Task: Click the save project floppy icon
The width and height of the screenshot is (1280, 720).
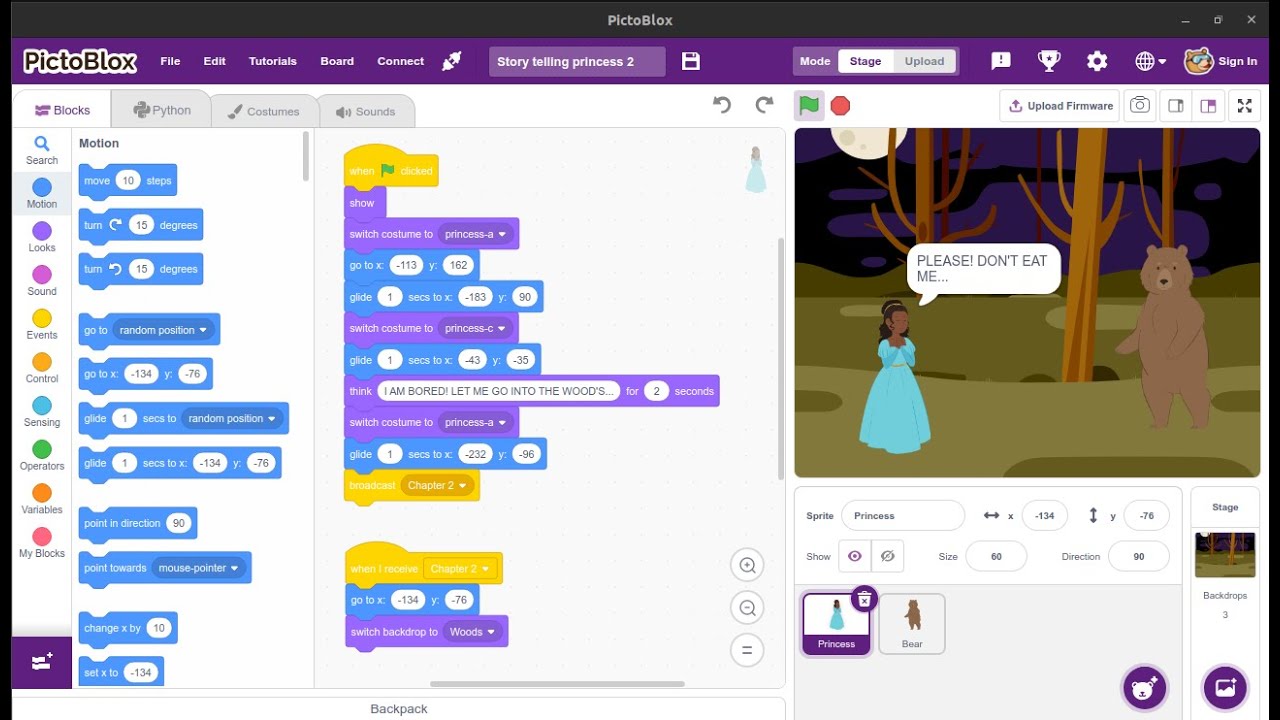Action: pos(691,61)
